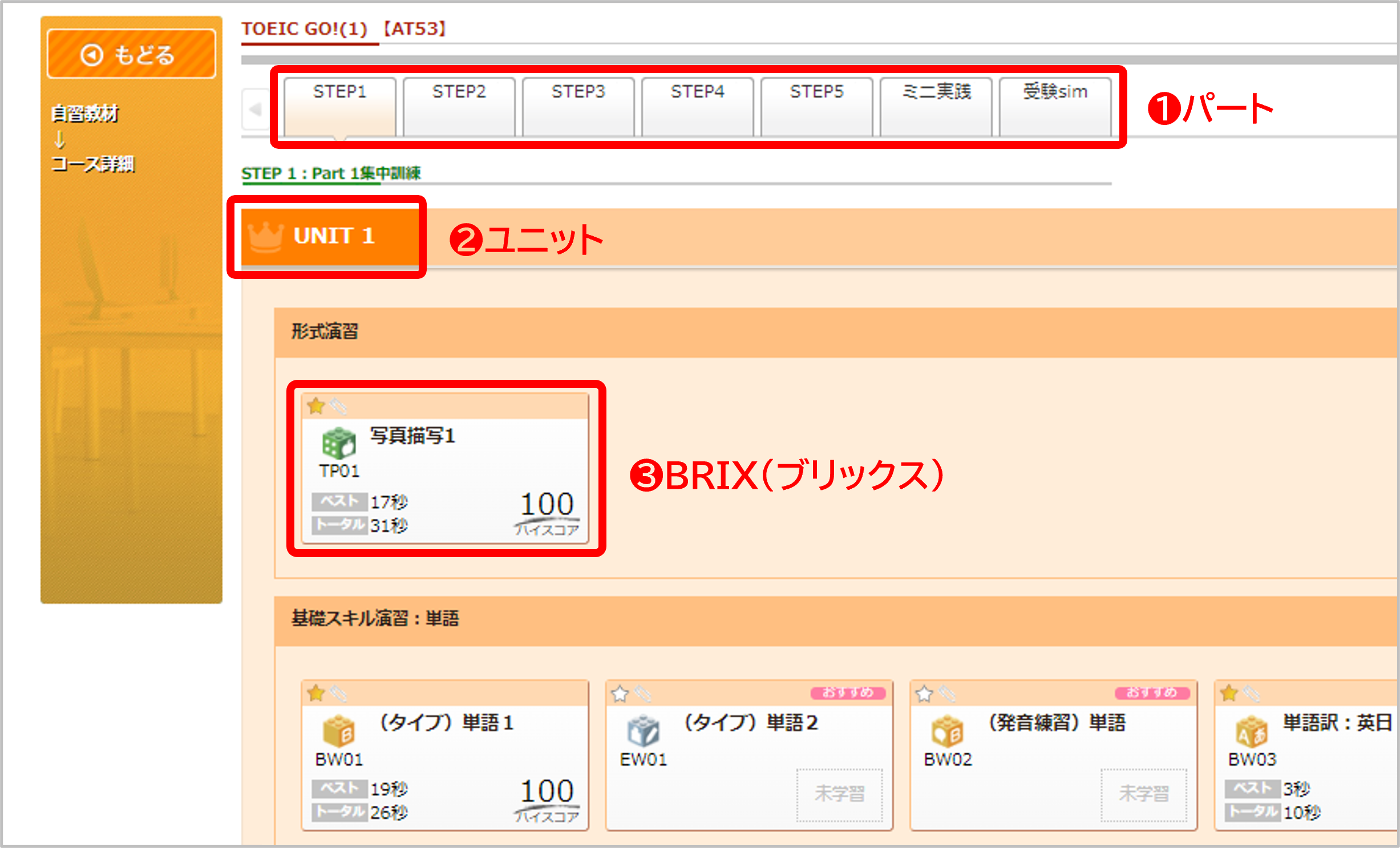This screenshot has height=848, width=1400.
Task: Toggle the star on (タイプ) 単語1 card
Action: pyautogui.click(x=316, y=693)
